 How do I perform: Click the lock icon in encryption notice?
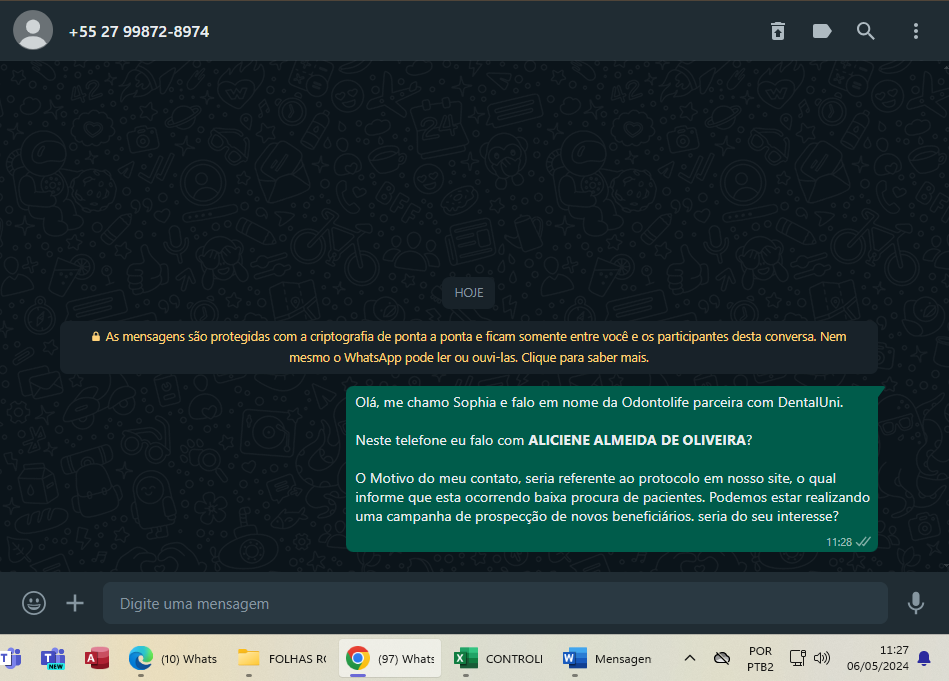(x=96, y=337)
